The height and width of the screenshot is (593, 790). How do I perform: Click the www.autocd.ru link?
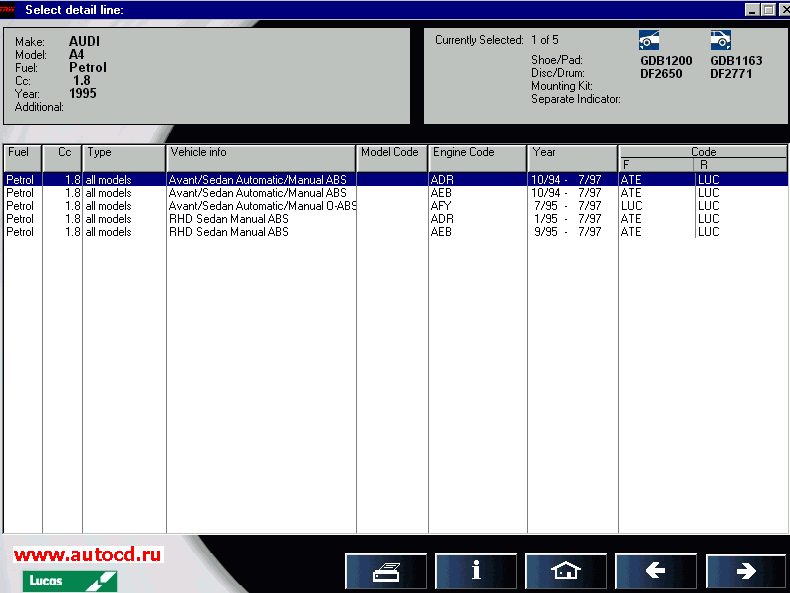[x=88, y=554]
